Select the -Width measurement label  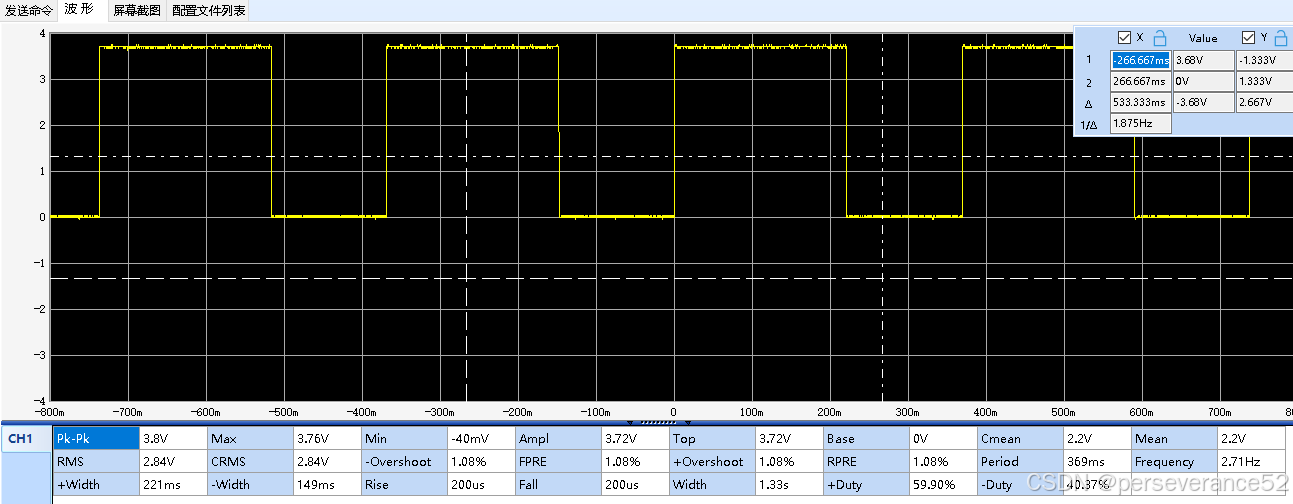[250, 484]
